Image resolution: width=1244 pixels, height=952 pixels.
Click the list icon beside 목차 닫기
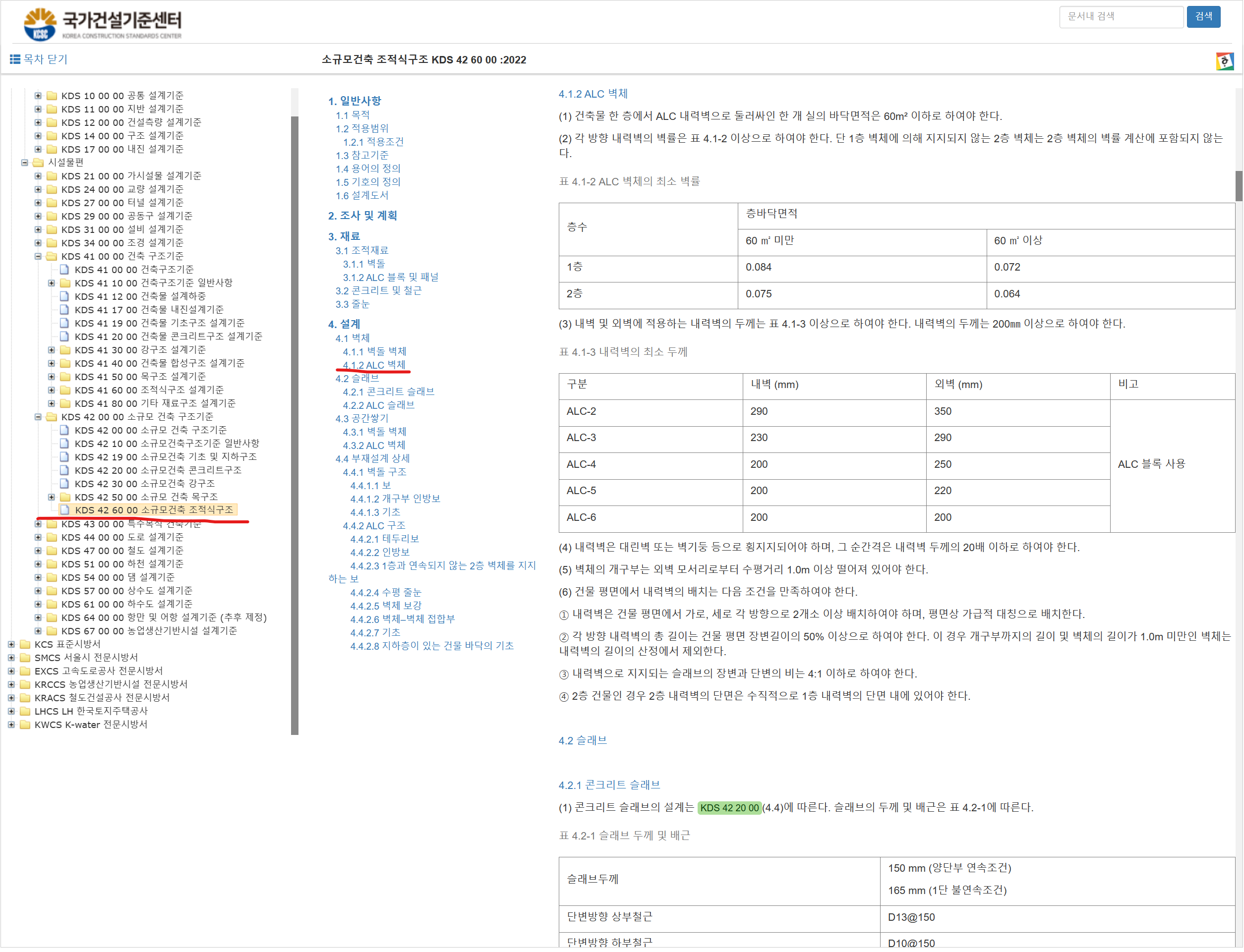pos(15,59)
